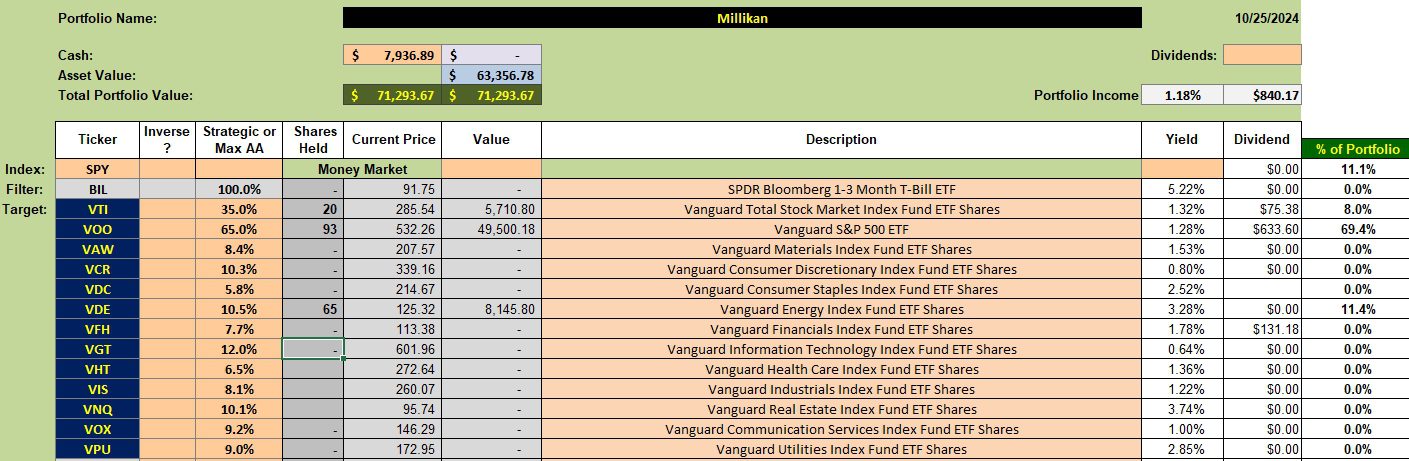Select the Ticker column header
1409x461 pixels.
click(97, 140)
